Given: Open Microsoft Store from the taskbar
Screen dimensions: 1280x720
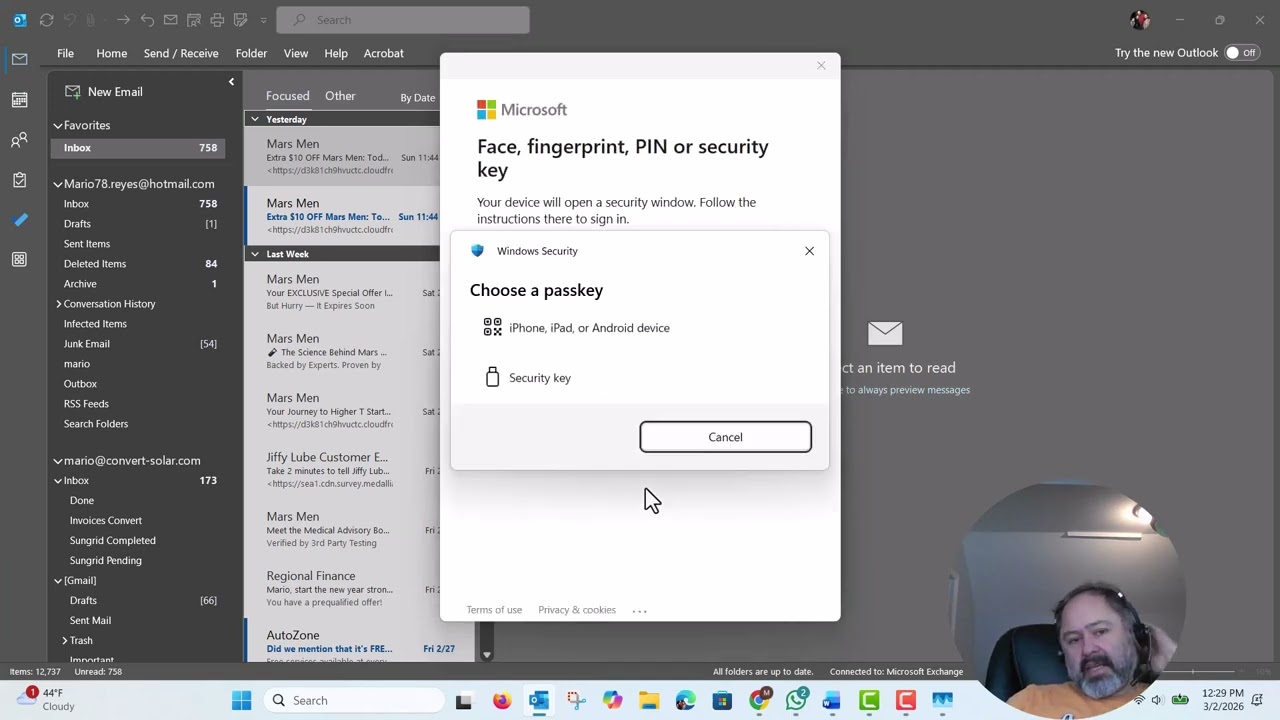Looking at the screenshot, I should [x=722, y=701].
